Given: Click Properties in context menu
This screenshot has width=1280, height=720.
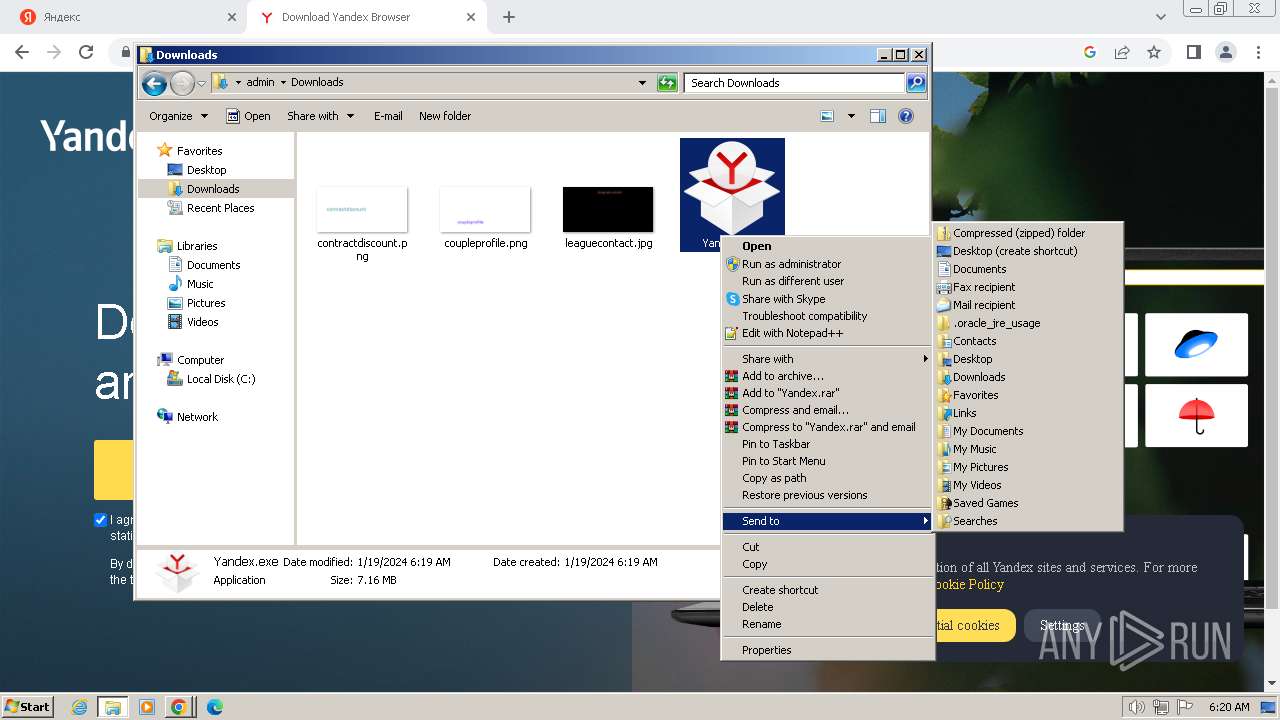Looking at the screenshot, I should pos(828,650).
